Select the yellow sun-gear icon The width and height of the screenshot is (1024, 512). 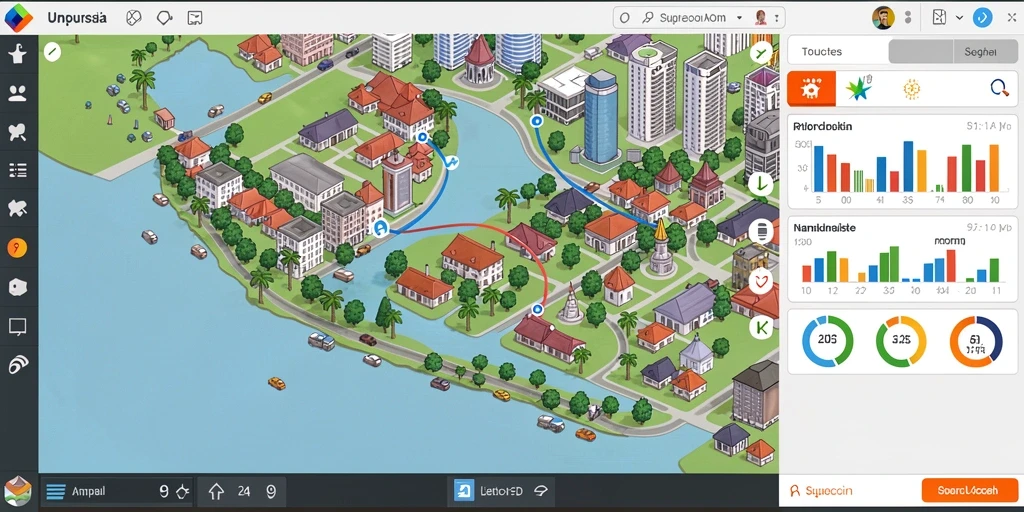pyautogui.click(x=911, y=89)
